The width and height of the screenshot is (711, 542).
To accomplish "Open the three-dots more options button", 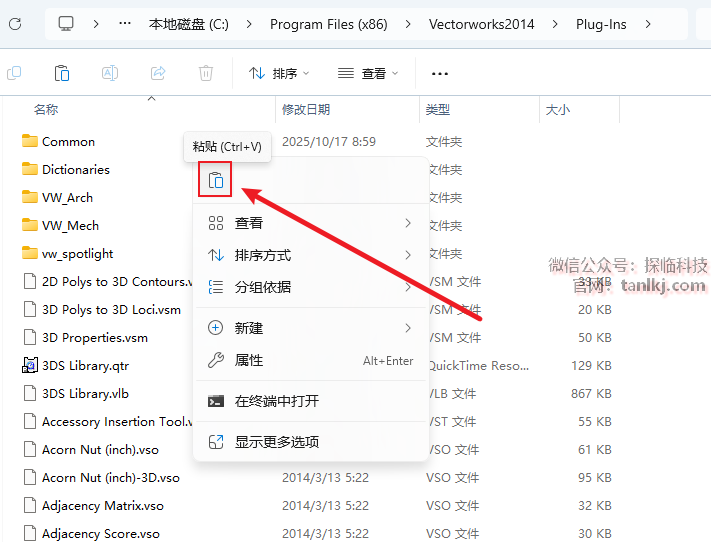I will 439,73.
